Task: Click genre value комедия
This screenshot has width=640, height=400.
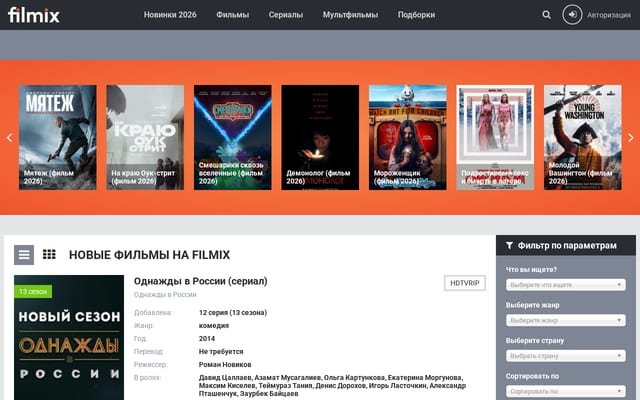Action: click(214, 325)
